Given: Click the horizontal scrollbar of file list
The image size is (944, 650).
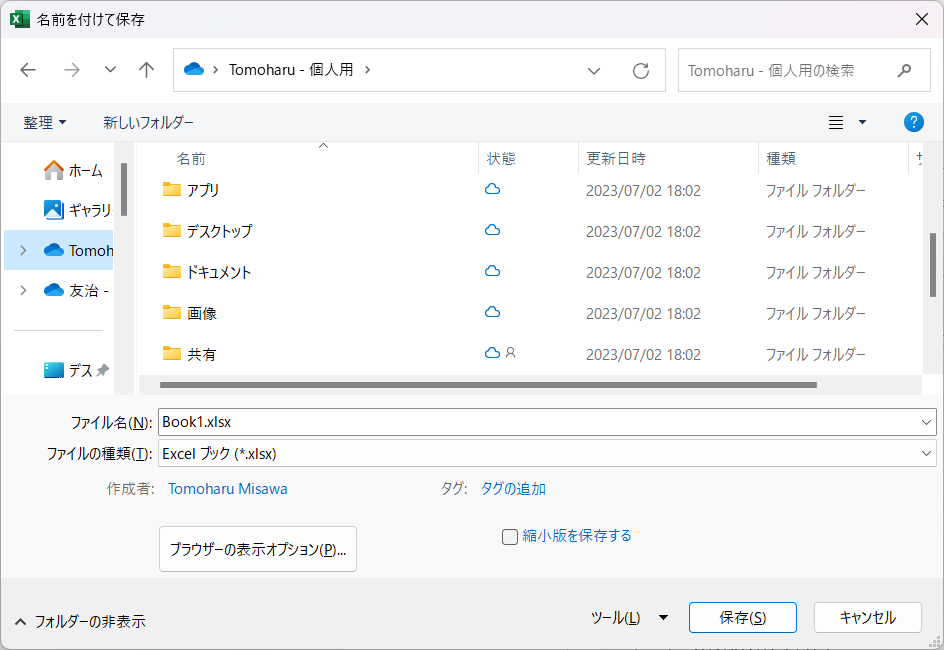Looking at the screenshot, I should pos(488,385).
